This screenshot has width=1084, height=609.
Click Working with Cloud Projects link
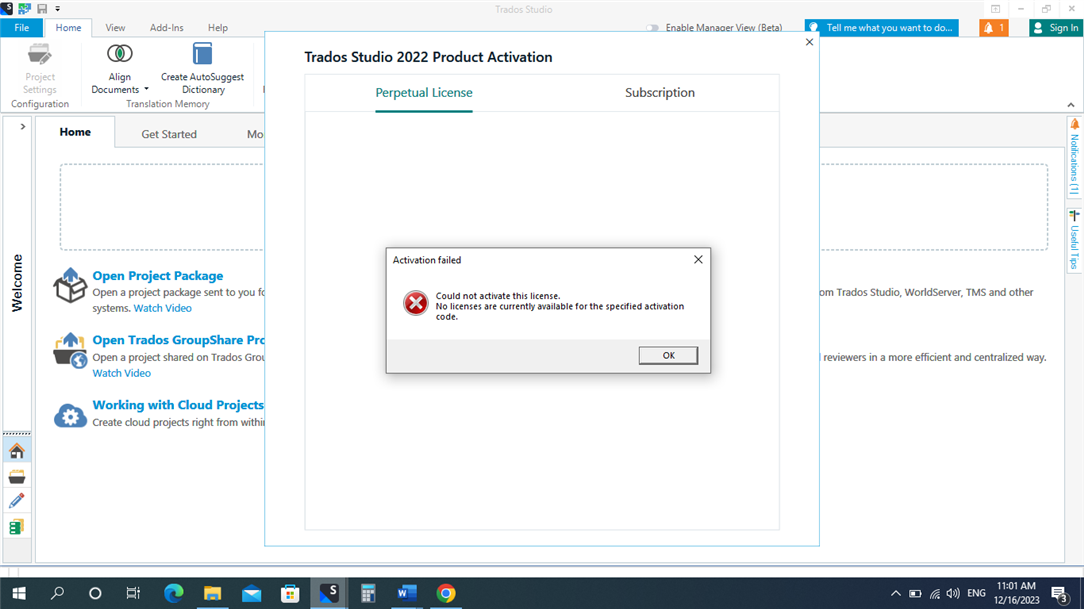(178, 405)
